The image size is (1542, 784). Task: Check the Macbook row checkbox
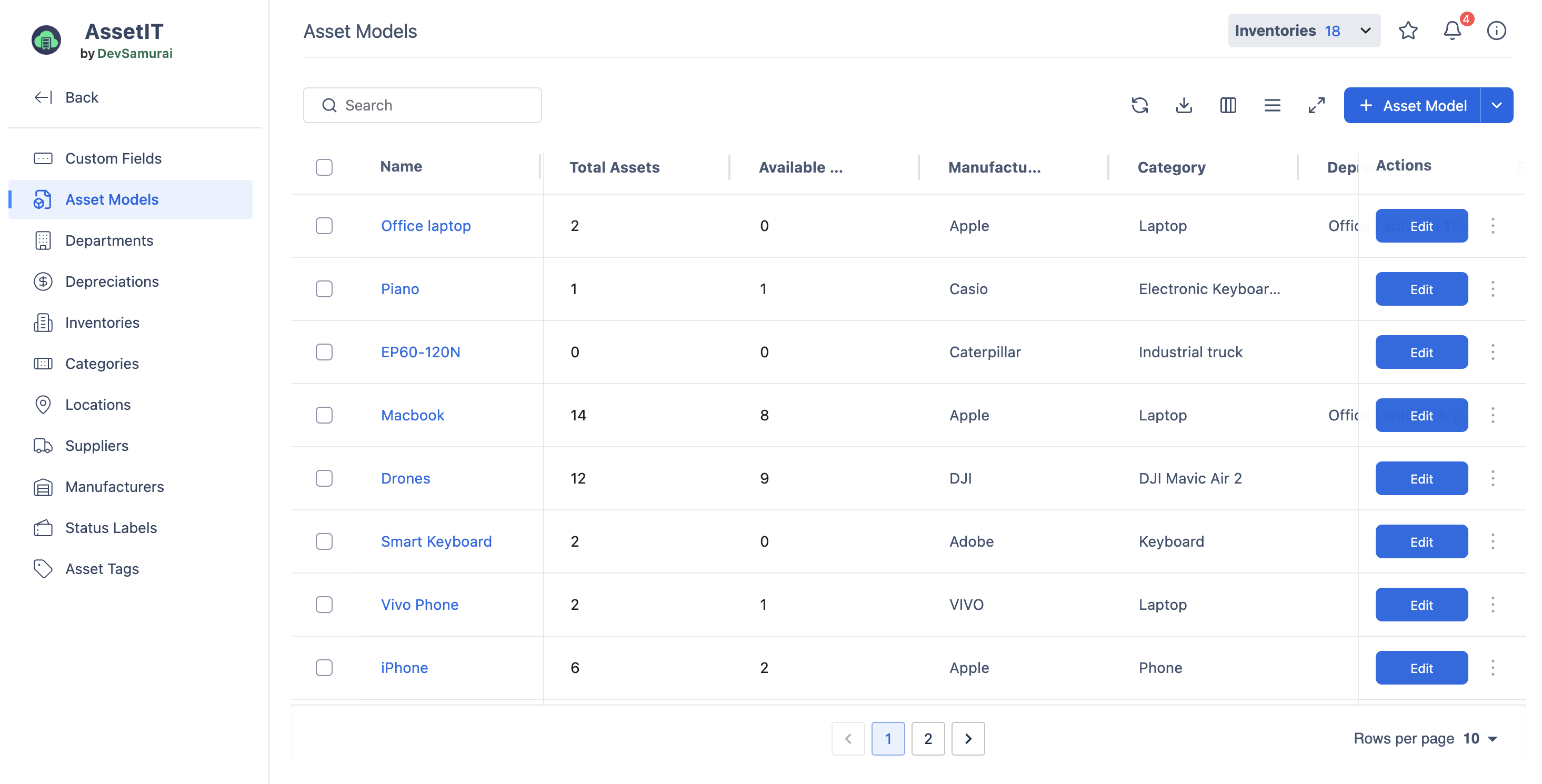click(324, 415)
